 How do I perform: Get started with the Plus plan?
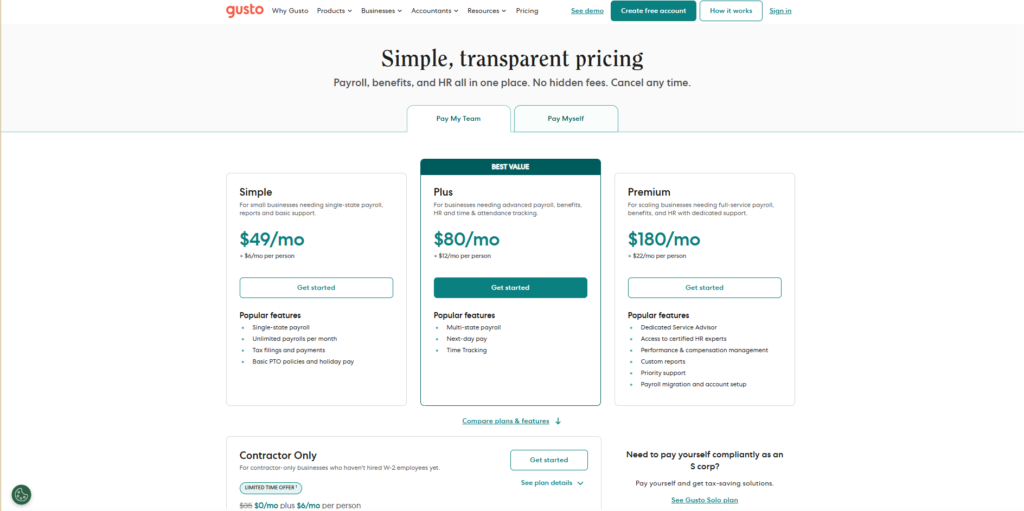point(510,288)
